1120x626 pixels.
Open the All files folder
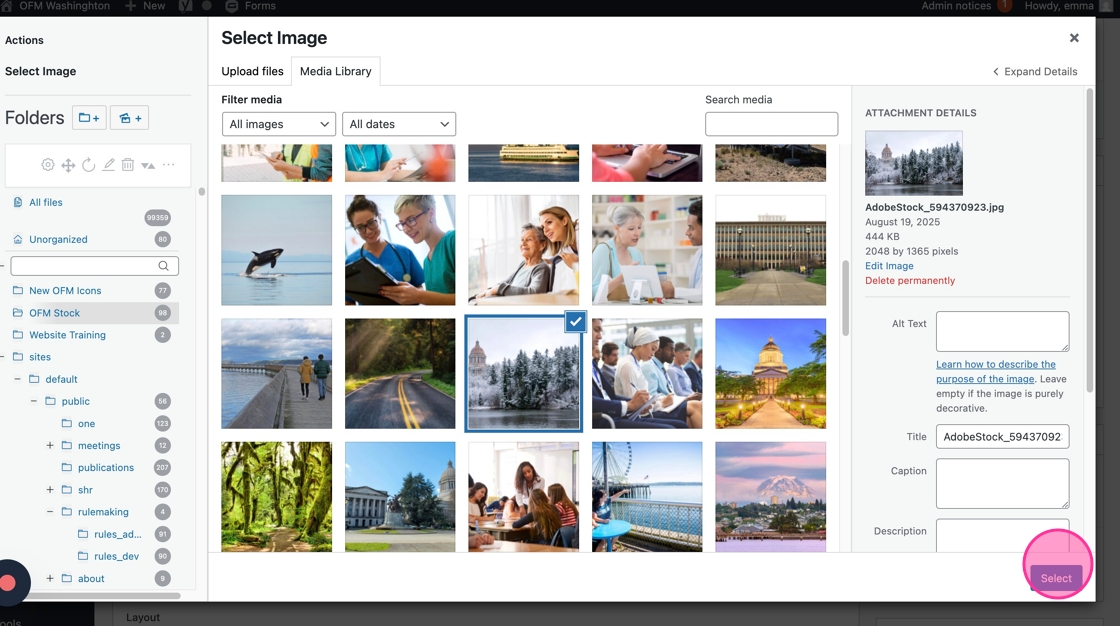(x=46, y=202)
